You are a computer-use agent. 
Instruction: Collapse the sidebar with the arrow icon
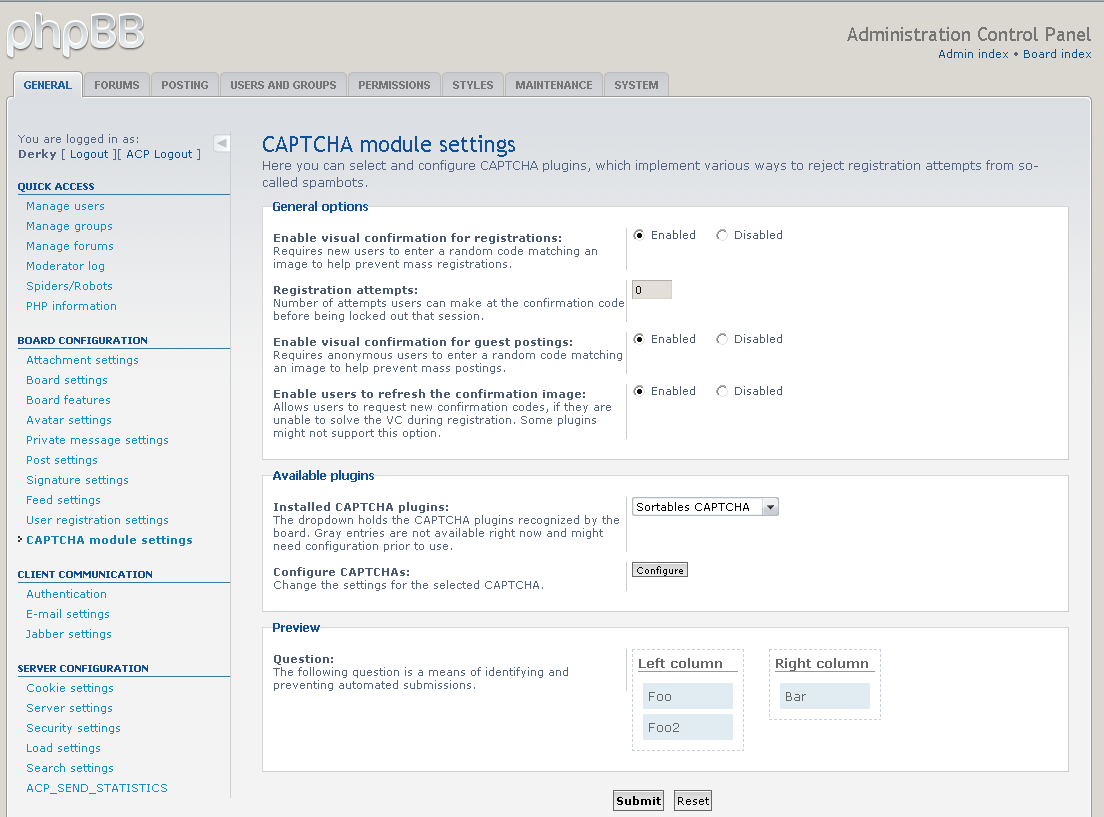click(x=222, y=143)
